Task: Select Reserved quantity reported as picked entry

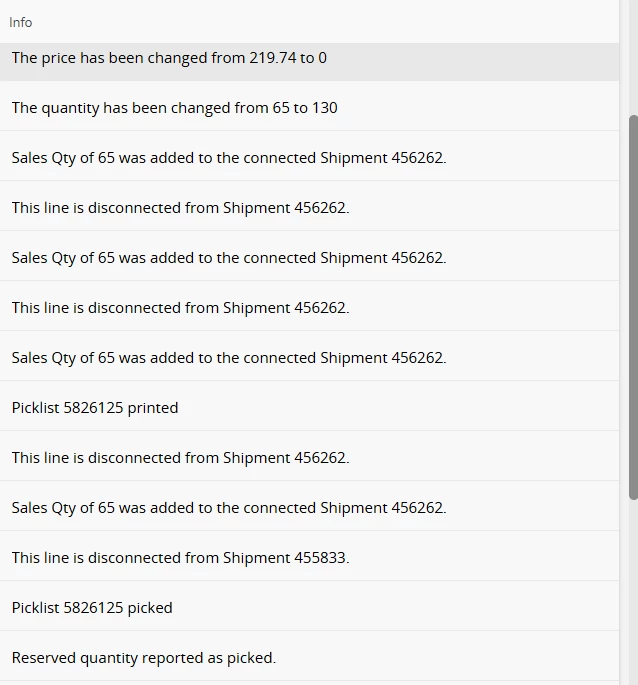Action: pyautogui.click(x=309, y=657)
